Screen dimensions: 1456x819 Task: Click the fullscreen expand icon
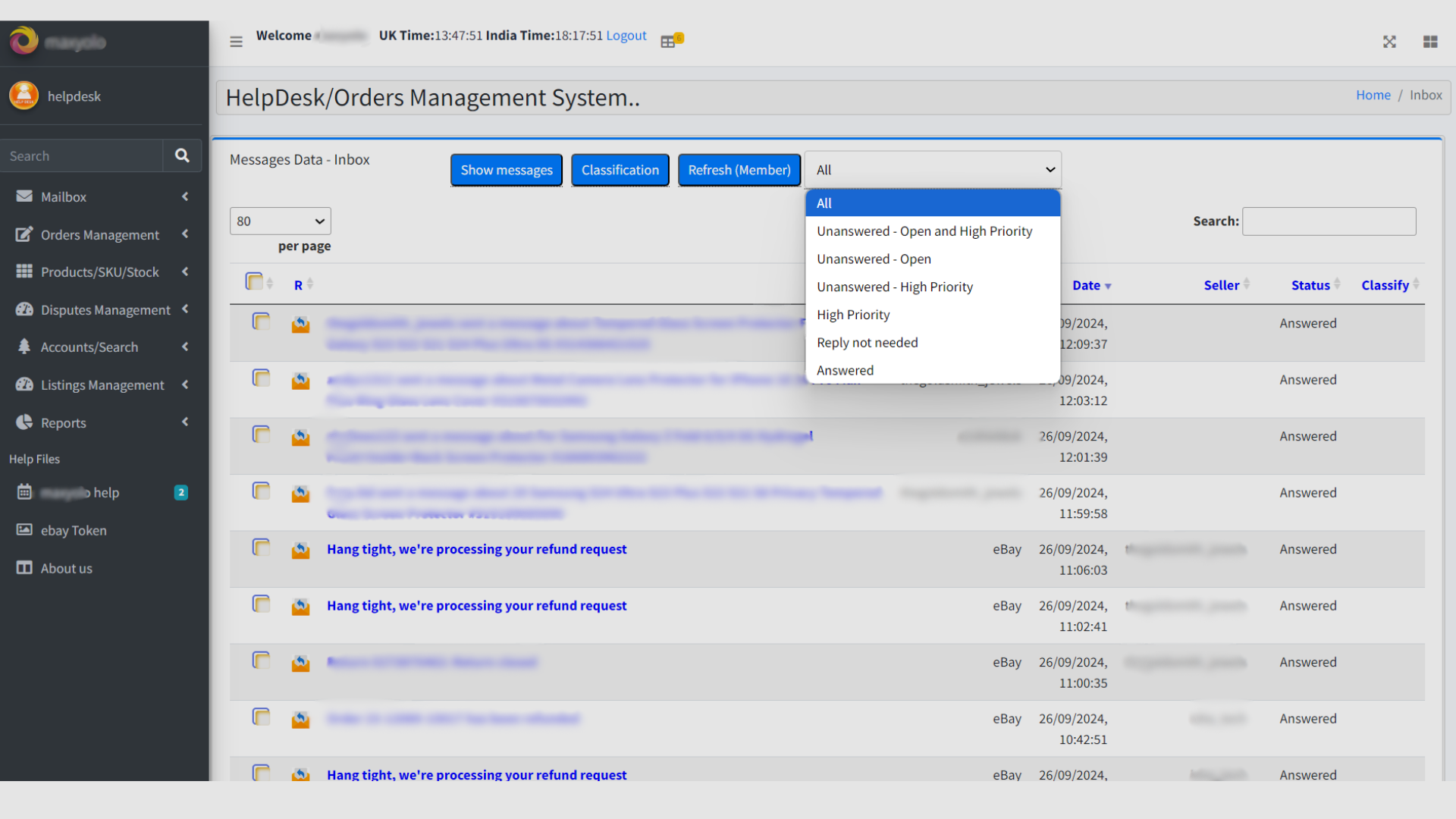[x=1389, y=42]
